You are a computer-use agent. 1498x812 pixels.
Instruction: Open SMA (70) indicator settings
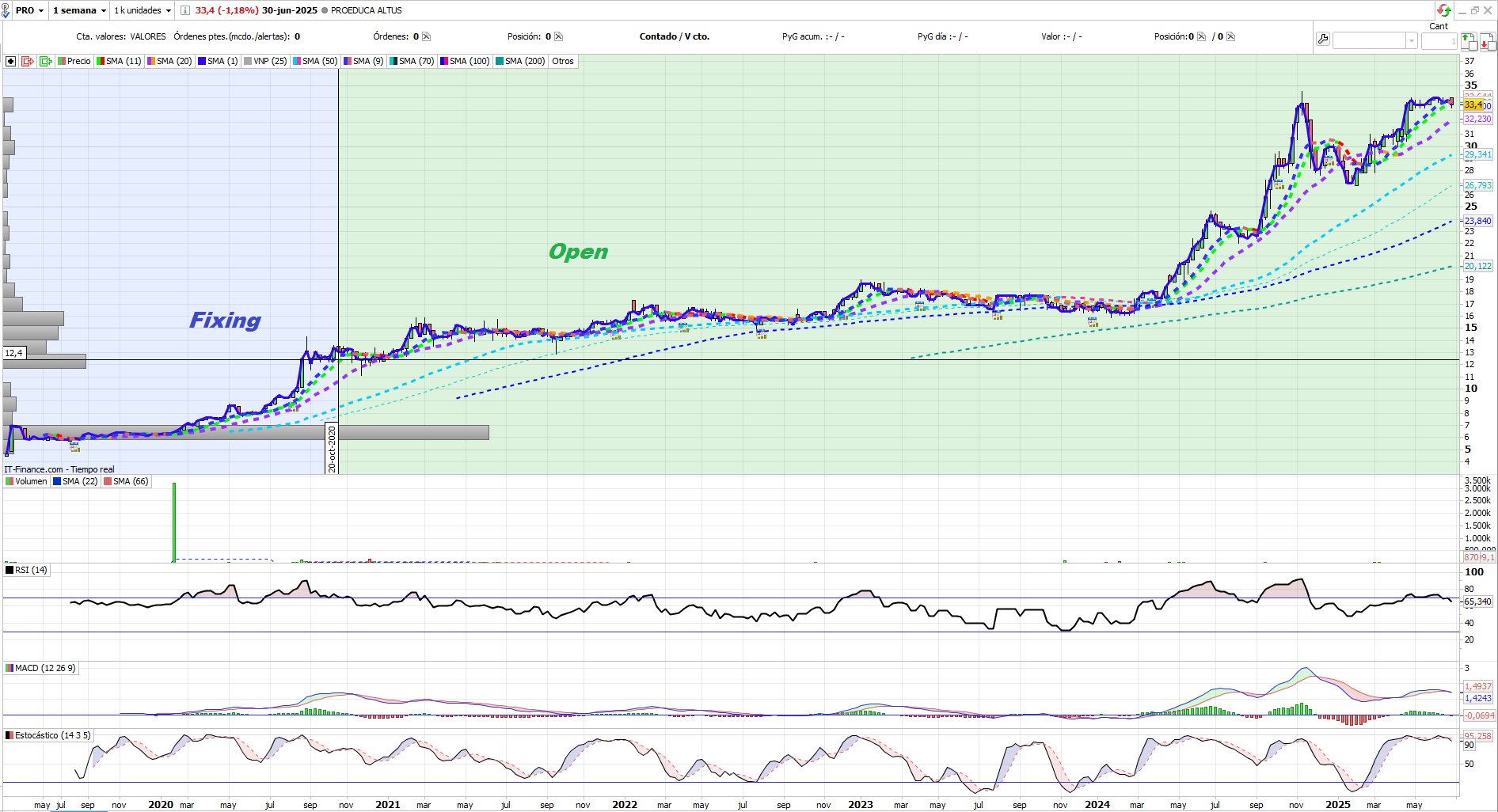412,61
